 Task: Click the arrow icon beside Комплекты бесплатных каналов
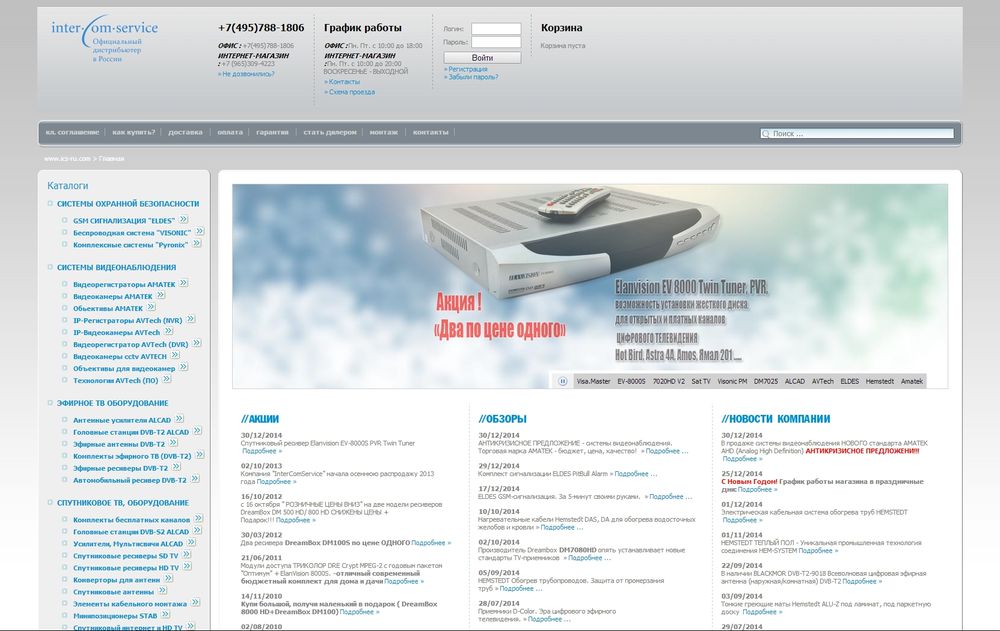coord(198,519)
